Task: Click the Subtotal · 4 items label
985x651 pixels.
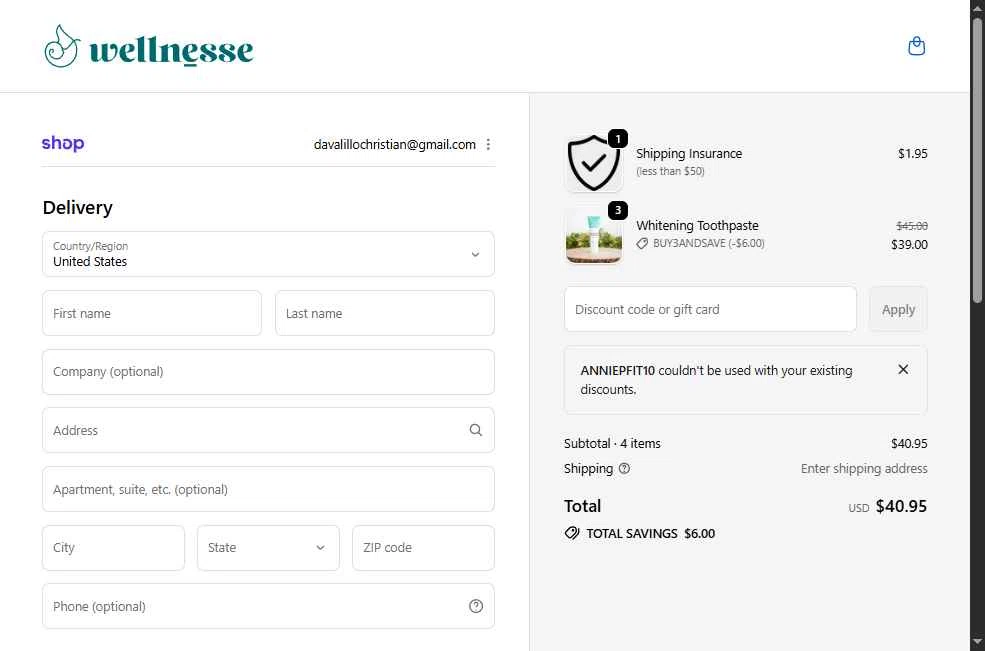Action: (612, 444)
